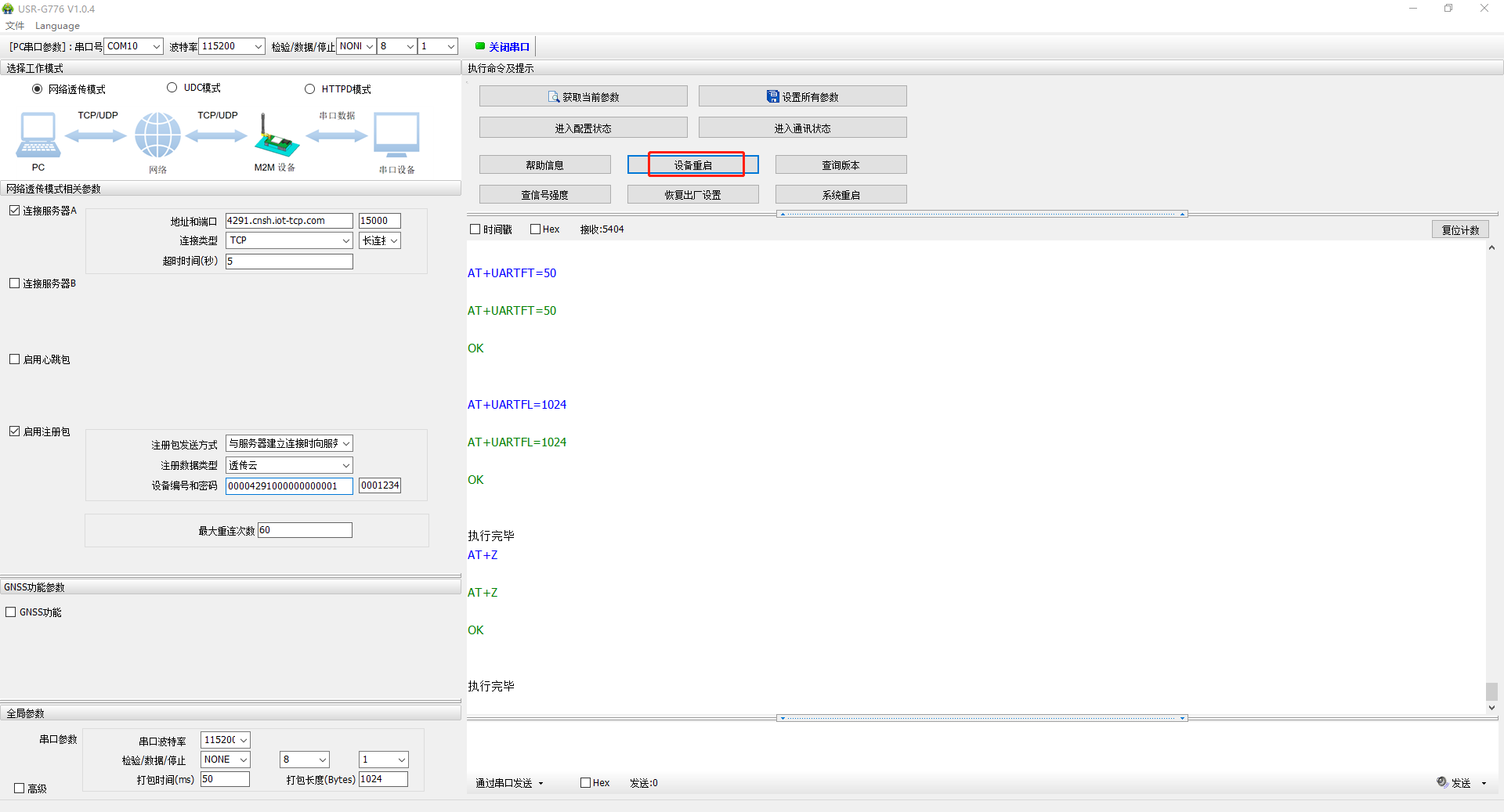This screenshot has height=812, width=1504.
Task: Click the send icon at bottom right
Action: [1442, 782]
